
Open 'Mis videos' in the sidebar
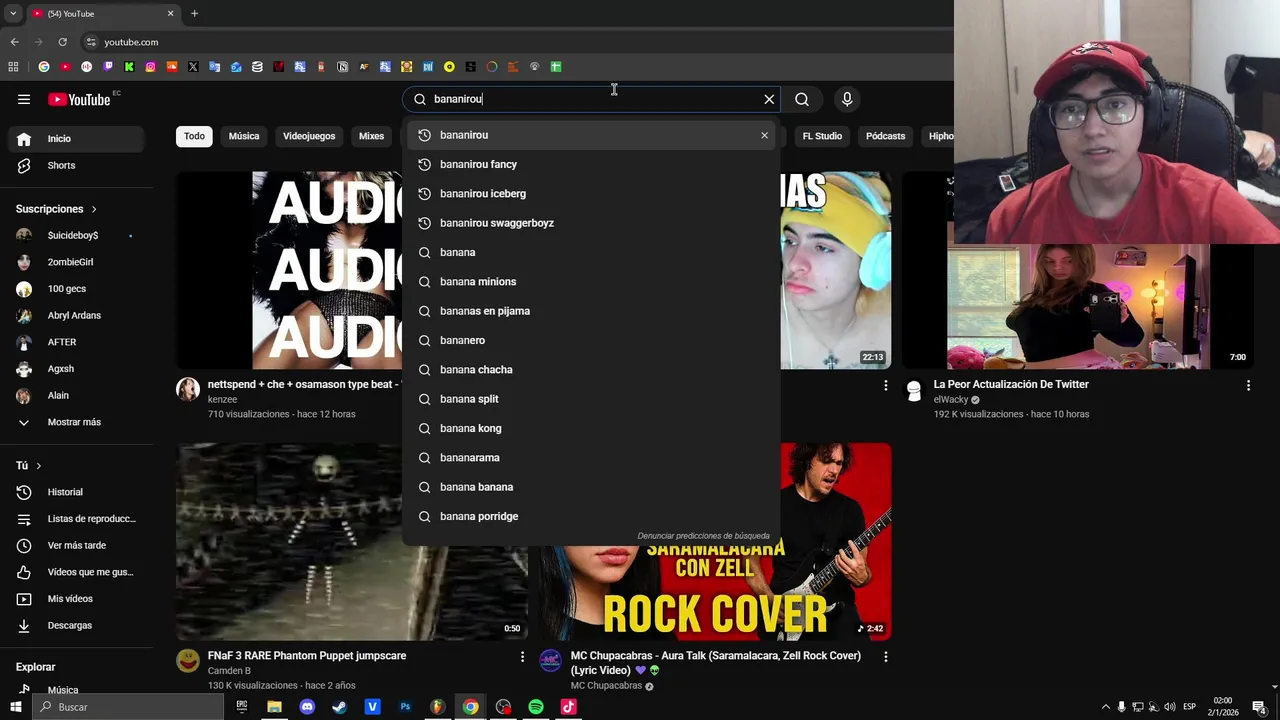(76, 599)
